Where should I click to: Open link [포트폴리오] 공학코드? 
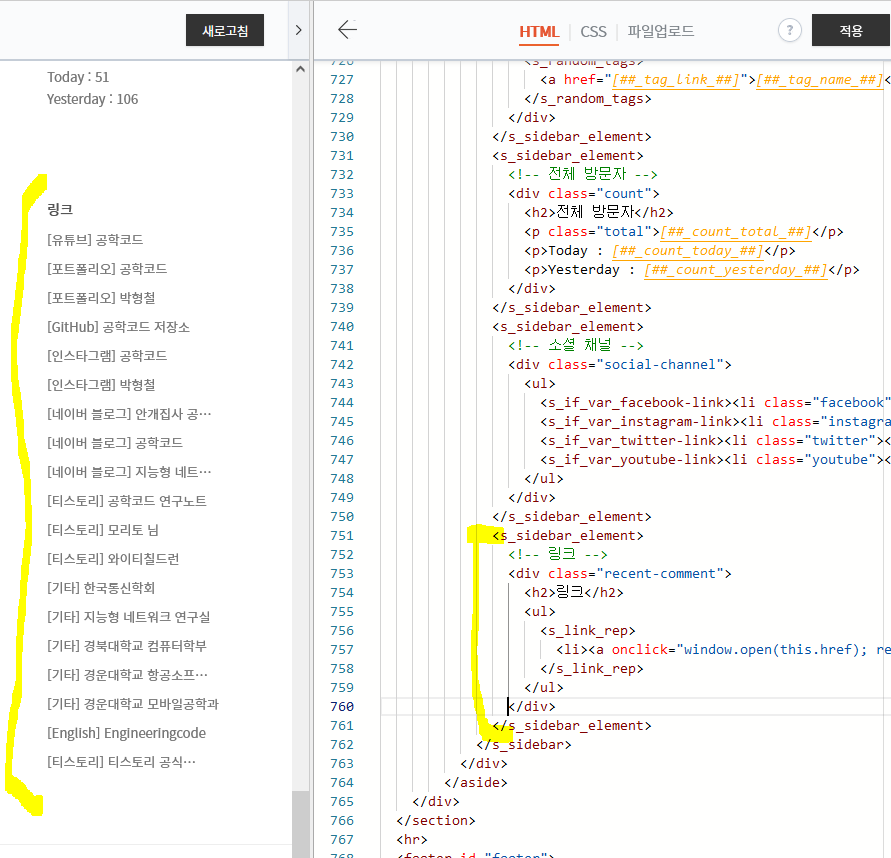(x=107, y=269)
